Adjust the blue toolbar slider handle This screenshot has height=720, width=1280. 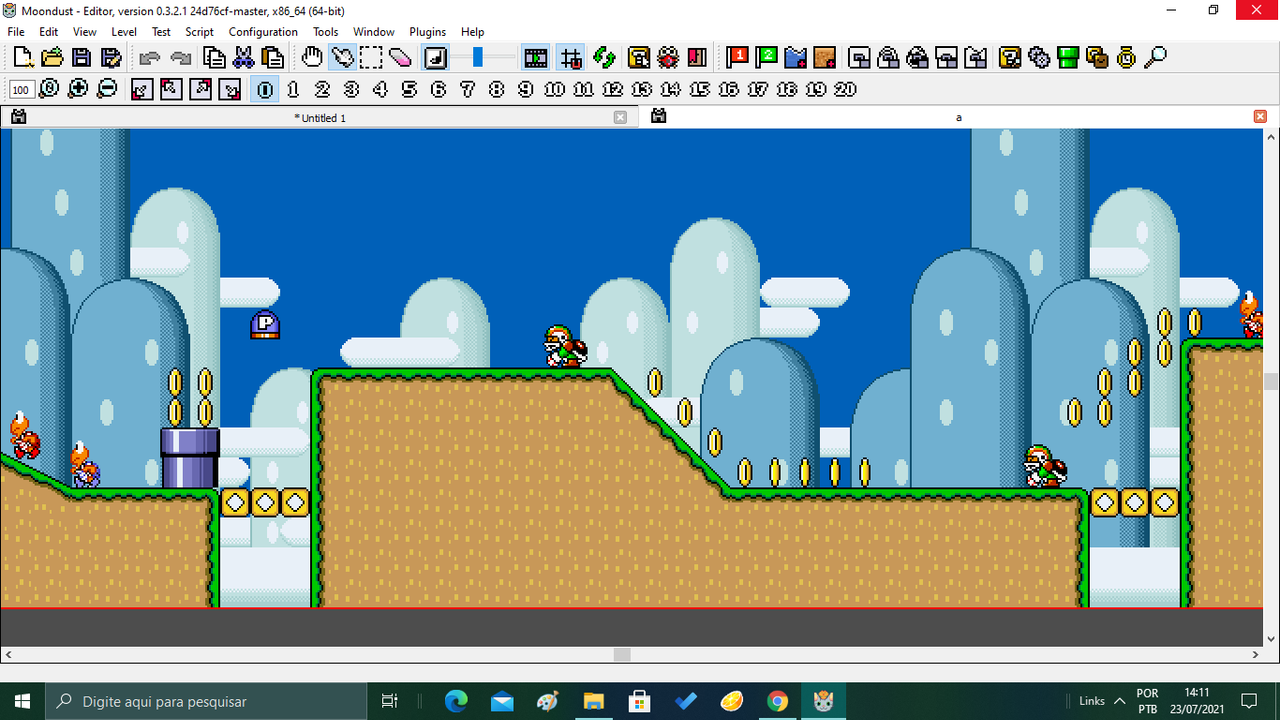click(478, 57)
